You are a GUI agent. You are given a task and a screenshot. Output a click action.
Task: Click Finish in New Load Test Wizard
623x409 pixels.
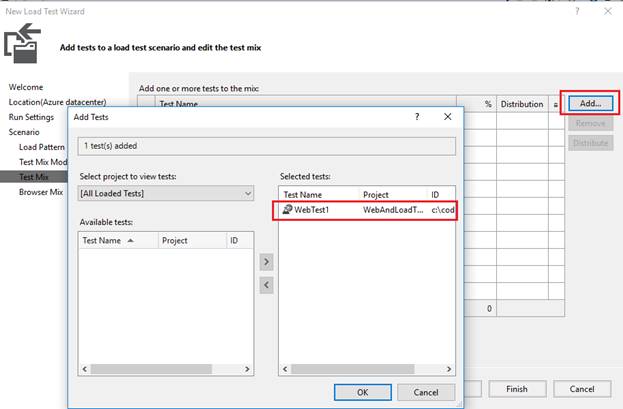517,389
